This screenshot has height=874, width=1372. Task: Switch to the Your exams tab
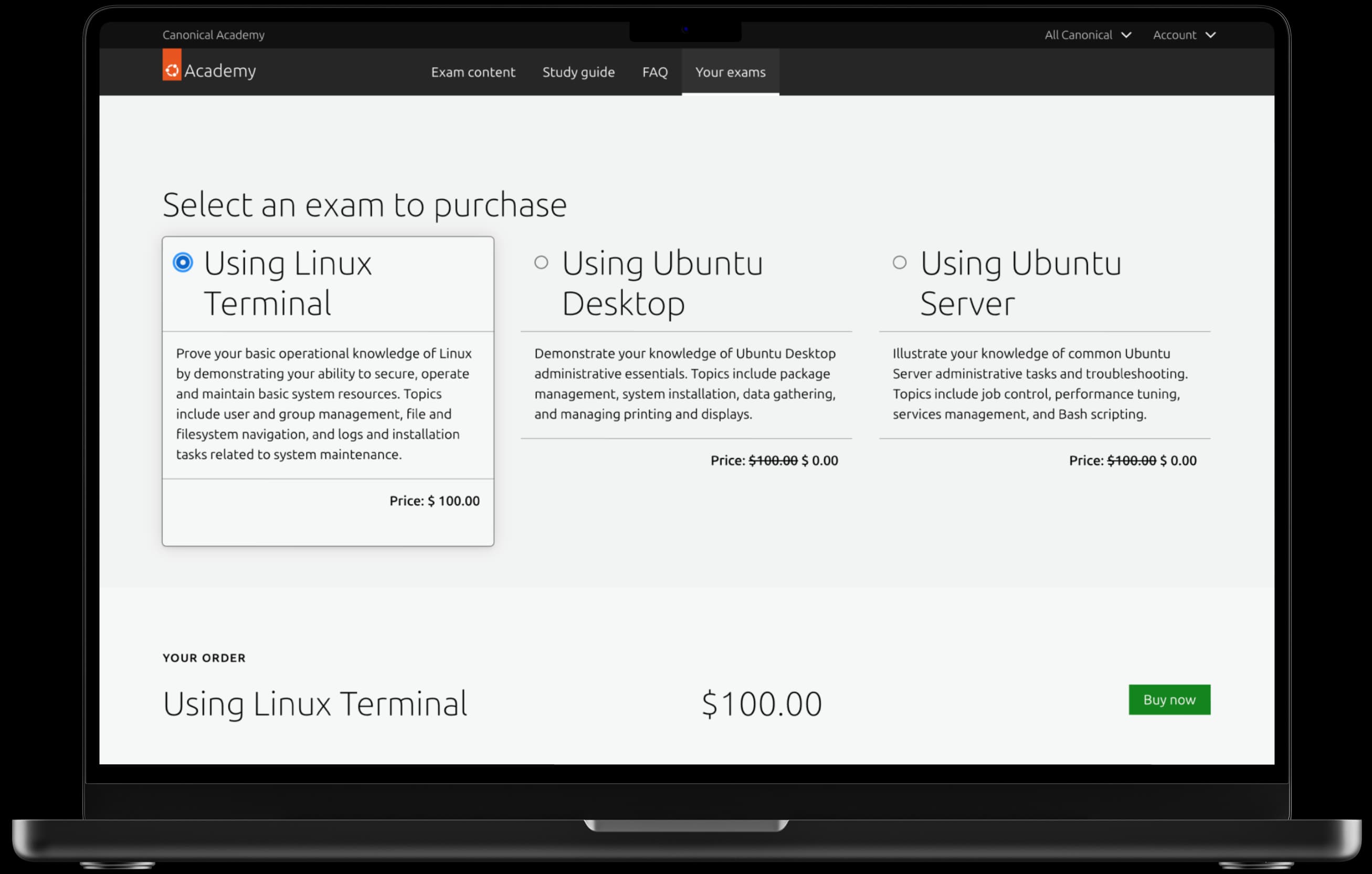click(x=731, y=72)
